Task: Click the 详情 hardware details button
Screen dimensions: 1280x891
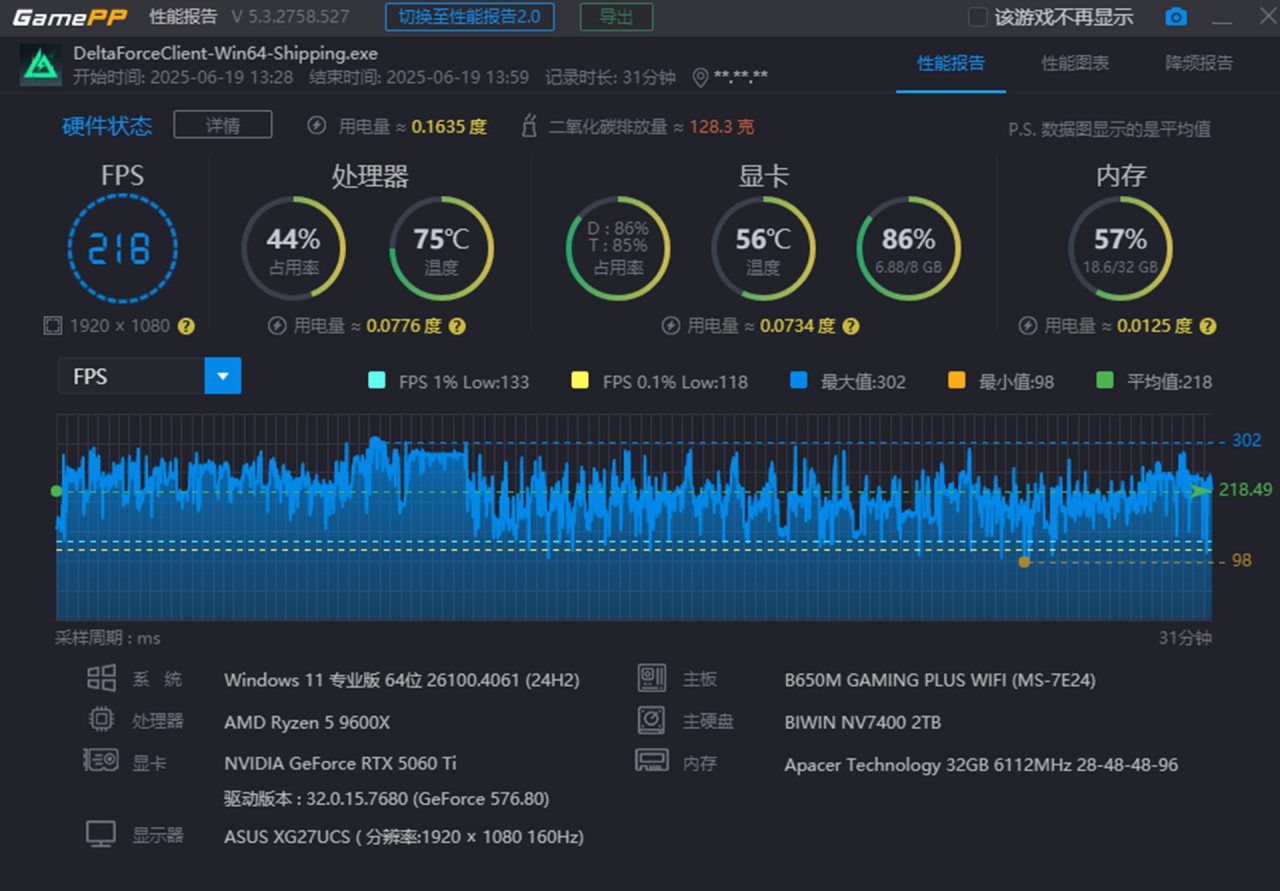Action: point(222,125)
